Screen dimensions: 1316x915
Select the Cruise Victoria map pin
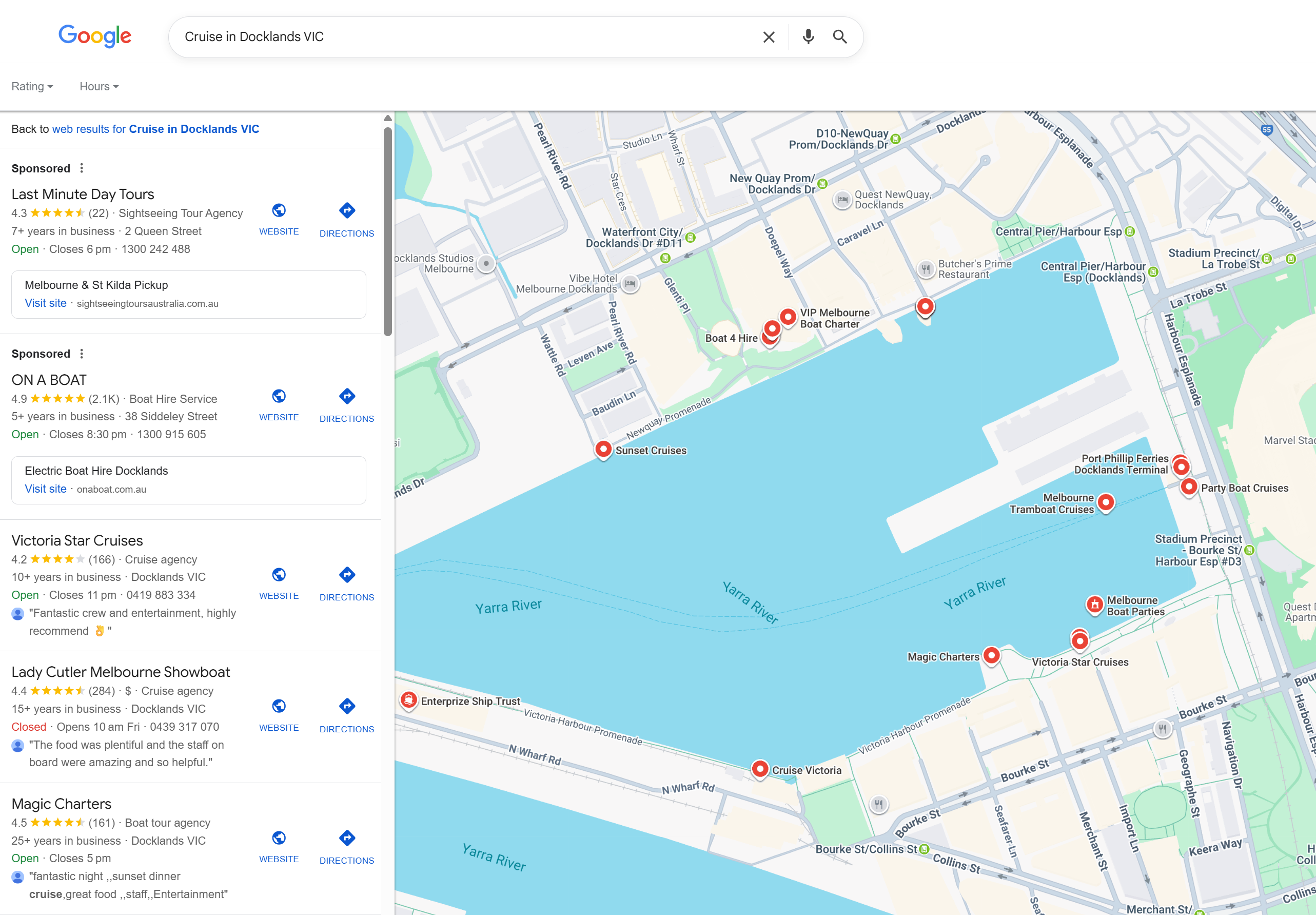point(759,769)
